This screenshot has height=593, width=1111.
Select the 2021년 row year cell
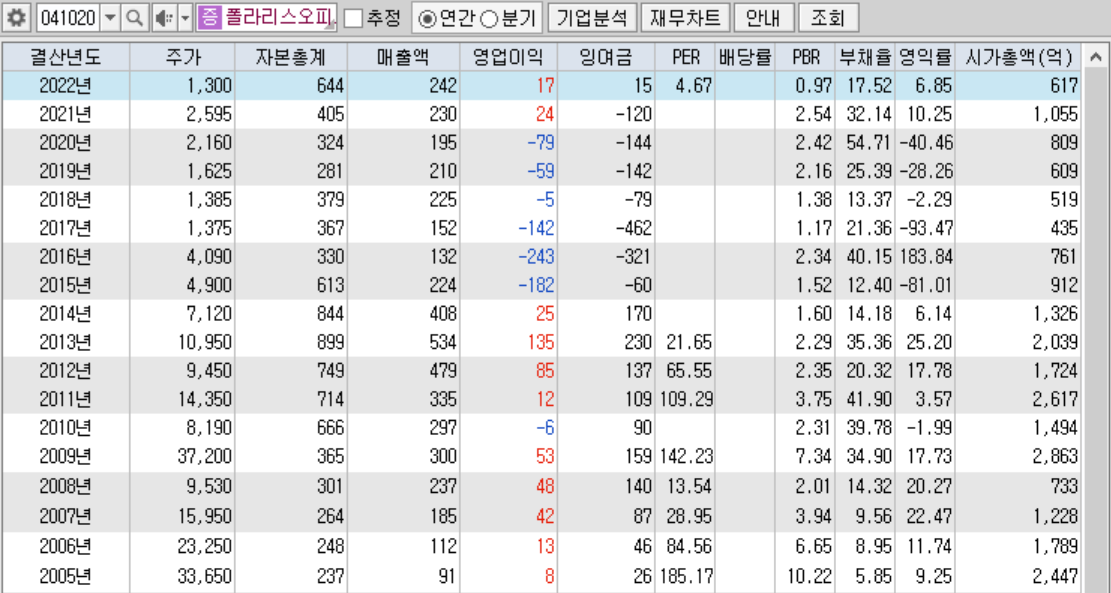point(66,115)
